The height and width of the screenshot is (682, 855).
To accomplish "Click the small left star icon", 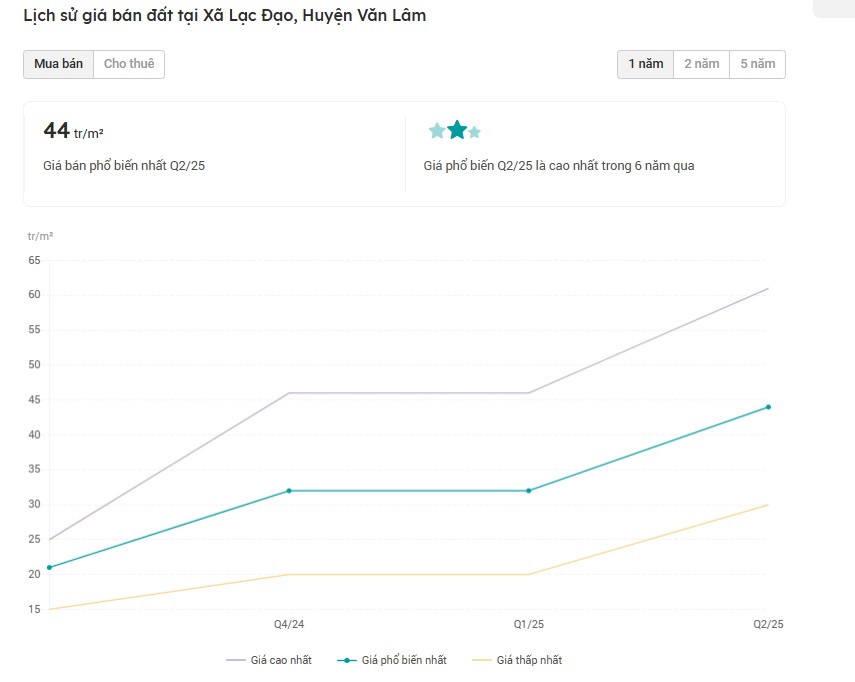I will [x=437, y=131].
